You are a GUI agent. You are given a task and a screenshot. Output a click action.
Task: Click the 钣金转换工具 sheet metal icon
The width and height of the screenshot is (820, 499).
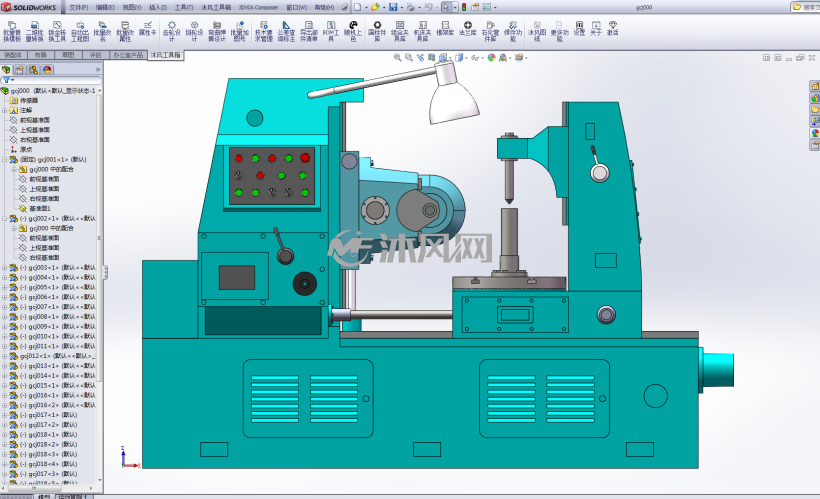(57, 31)
